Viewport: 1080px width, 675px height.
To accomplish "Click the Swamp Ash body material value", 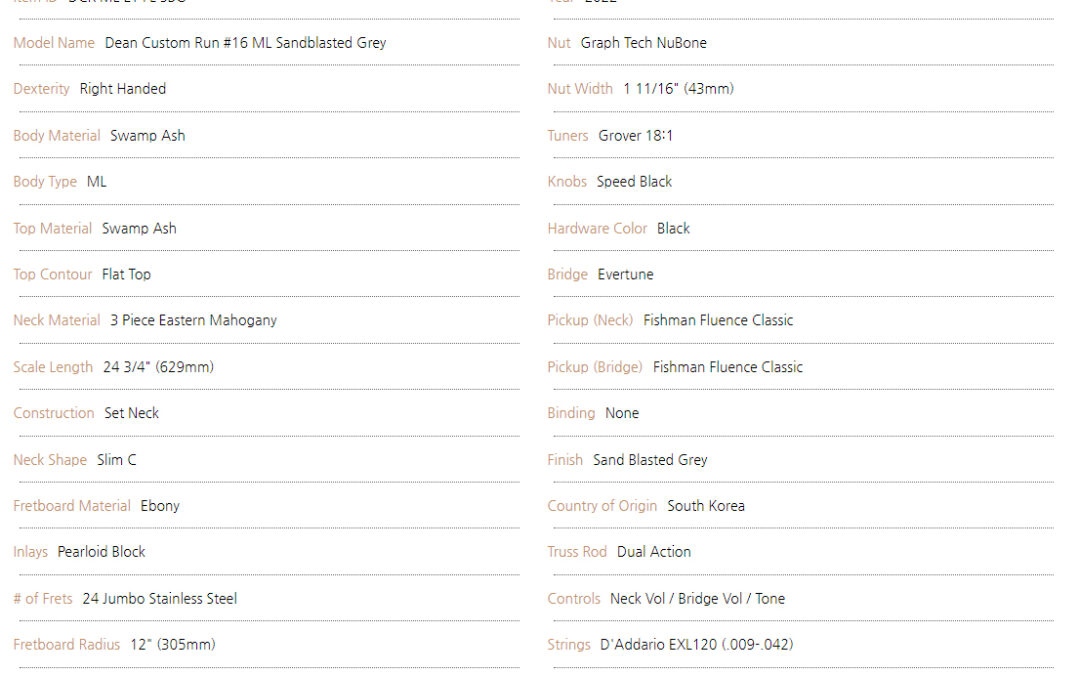I will pos(147,136).
